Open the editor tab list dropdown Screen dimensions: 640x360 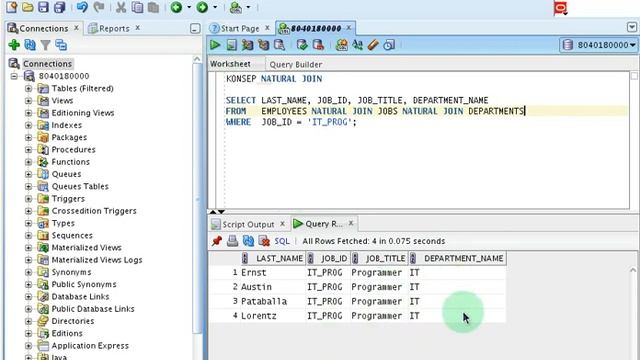[x=632, y=27]
